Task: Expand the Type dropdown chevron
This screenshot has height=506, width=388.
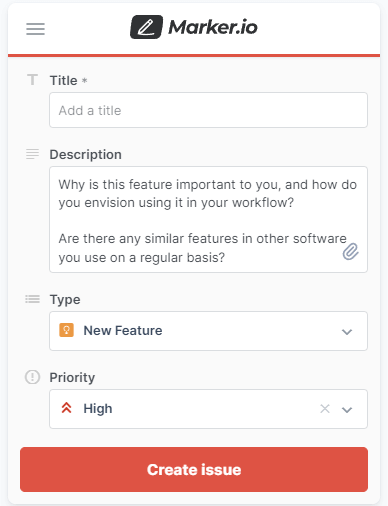Action: tap(347, 332)
